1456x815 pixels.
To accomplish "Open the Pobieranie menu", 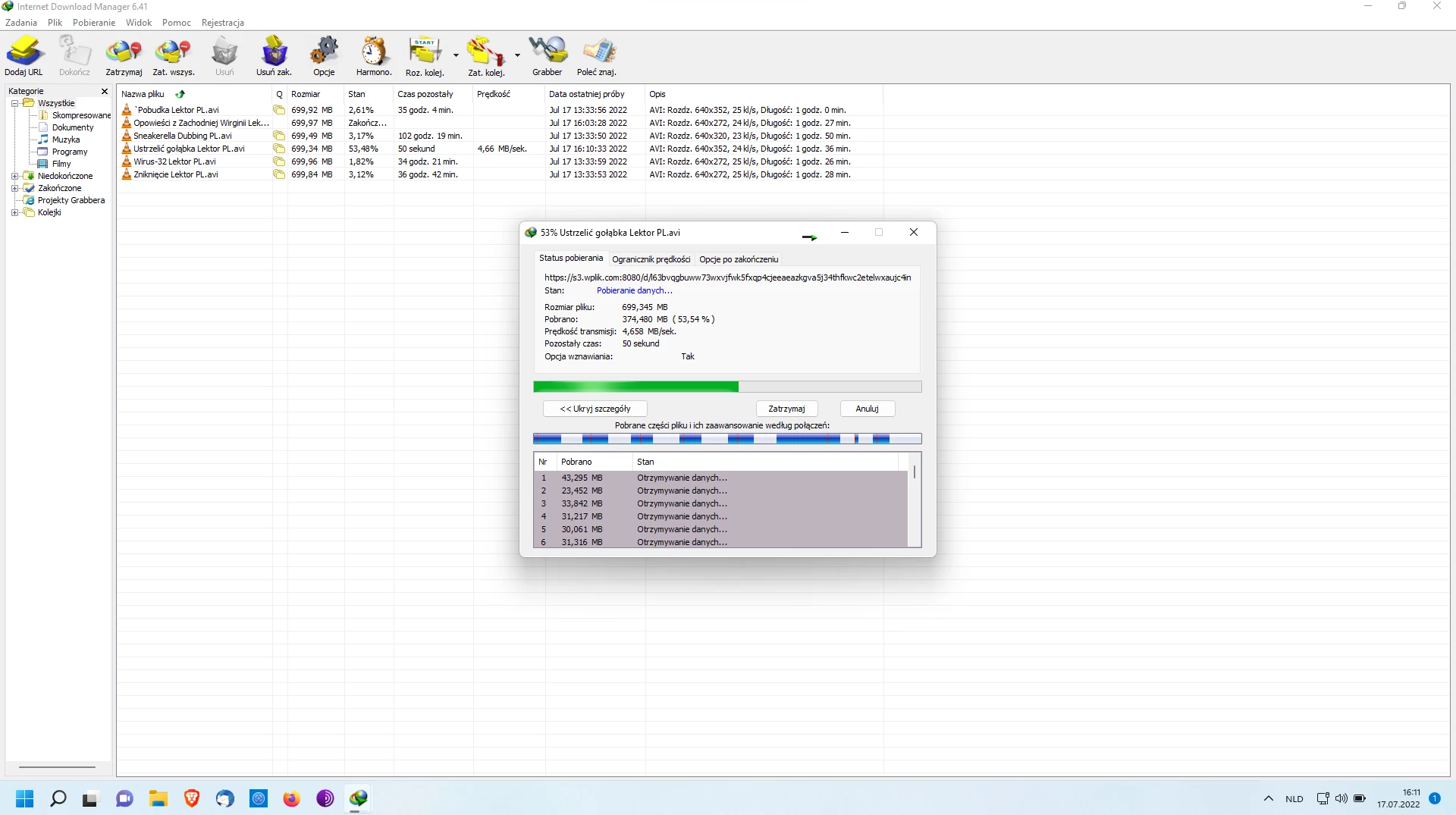I will (94, 23).
